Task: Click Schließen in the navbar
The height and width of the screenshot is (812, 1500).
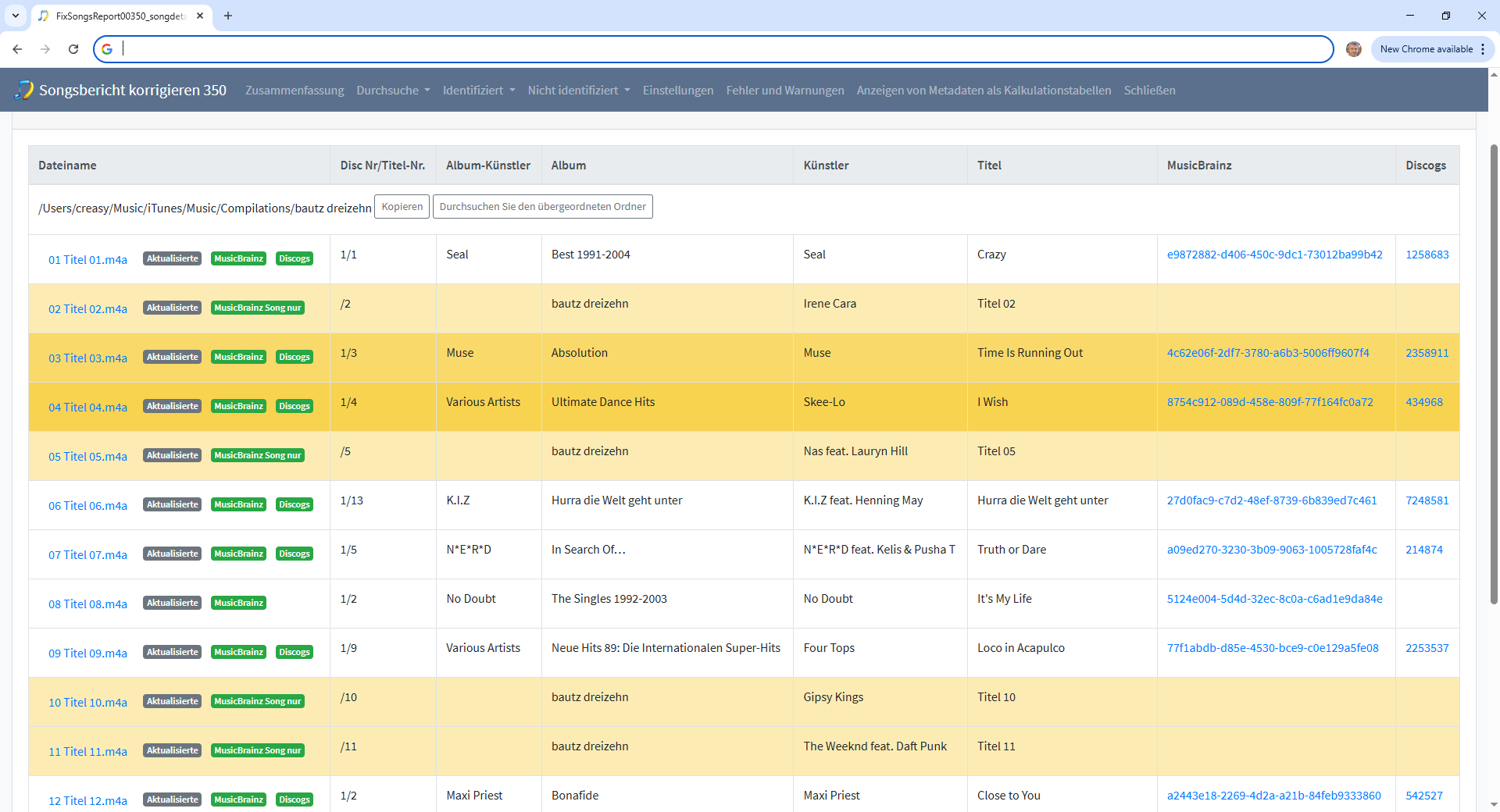Action: click(x=1149, y=91)
